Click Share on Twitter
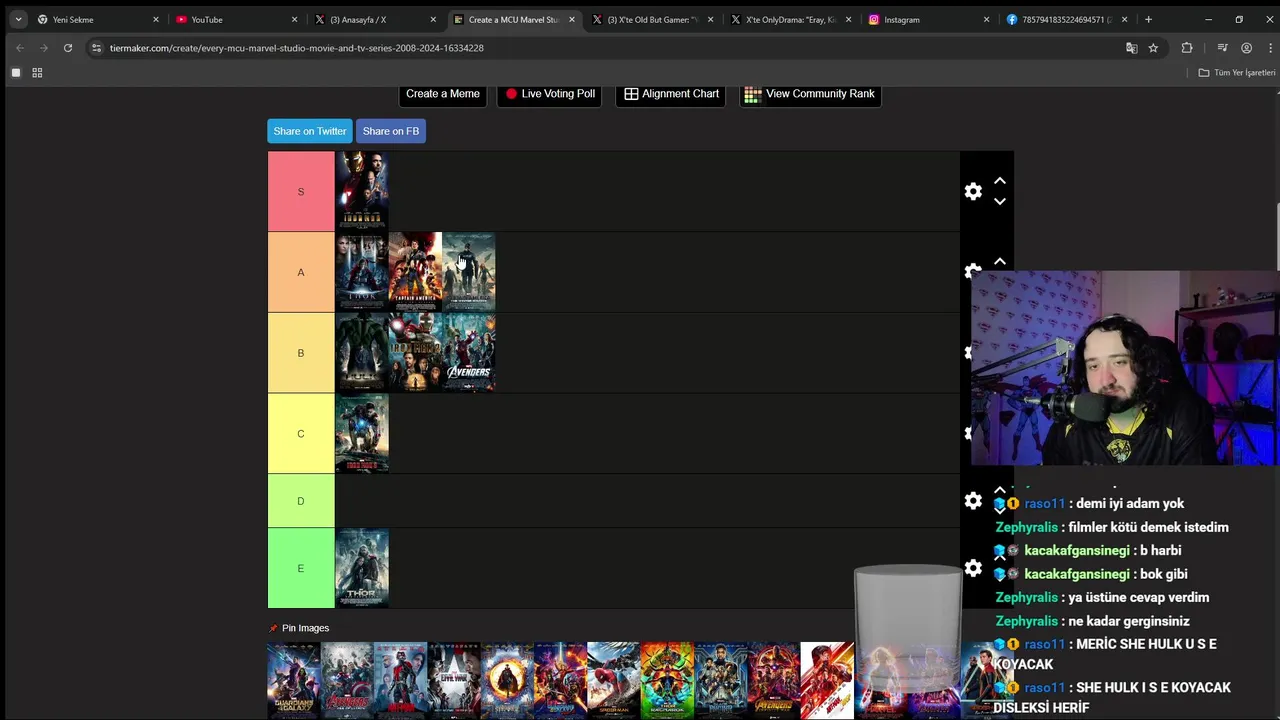The width and height of the screenshot is (1280, 720). pos(310,131)
